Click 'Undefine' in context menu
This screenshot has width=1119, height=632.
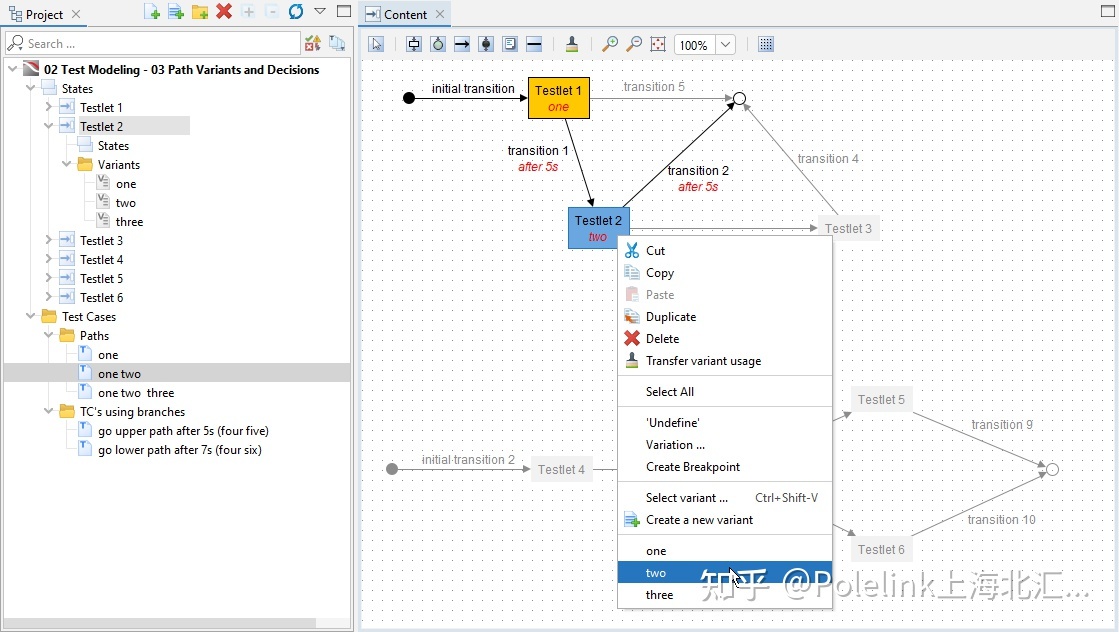[724, 422]
